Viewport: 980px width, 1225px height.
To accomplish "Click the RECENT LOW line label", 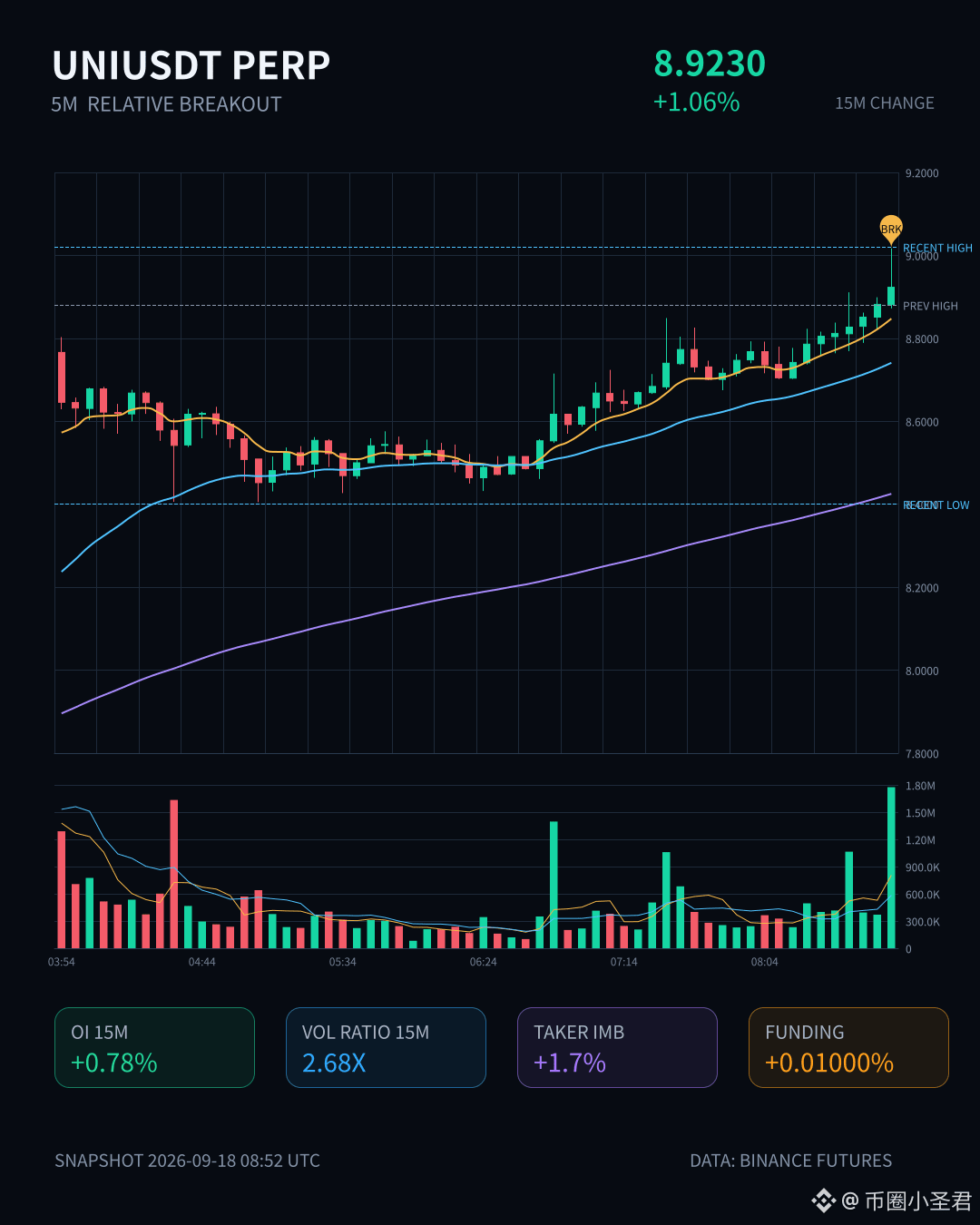I will click(x=936, y=505).
